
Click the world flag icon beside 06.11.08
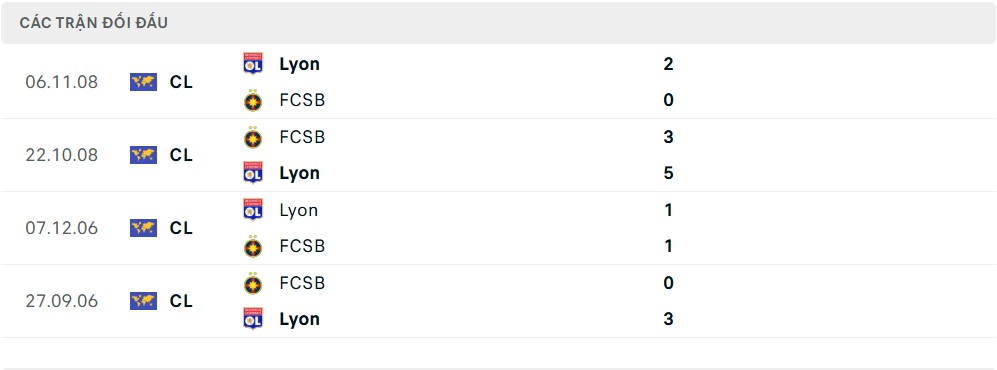click(143, 82)
